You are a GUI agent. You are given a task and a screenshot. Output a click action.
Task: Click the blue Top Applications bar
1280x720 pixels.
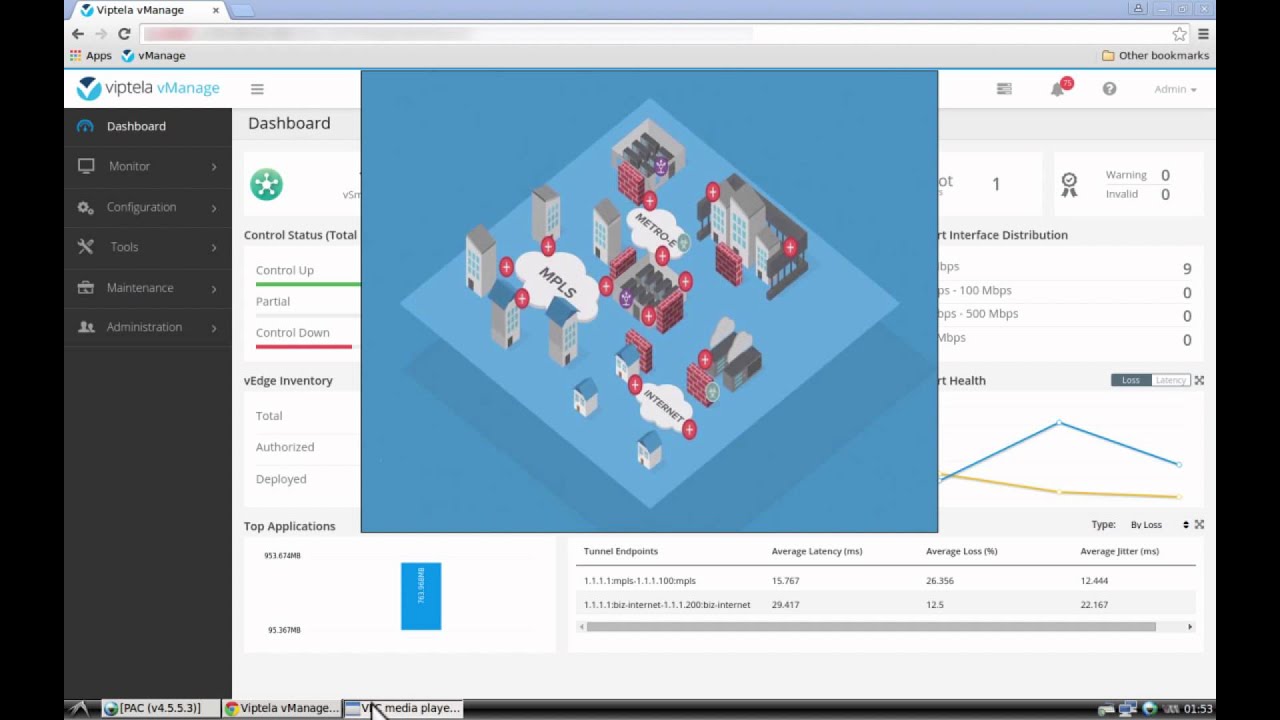click(x=421, y=597)
